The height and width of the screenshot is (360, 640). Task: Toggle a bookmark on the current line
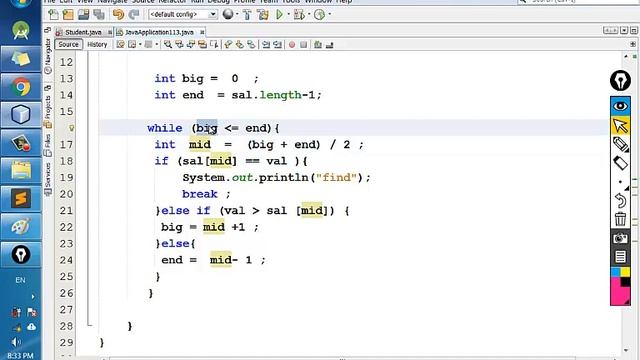tap(251, 44)
